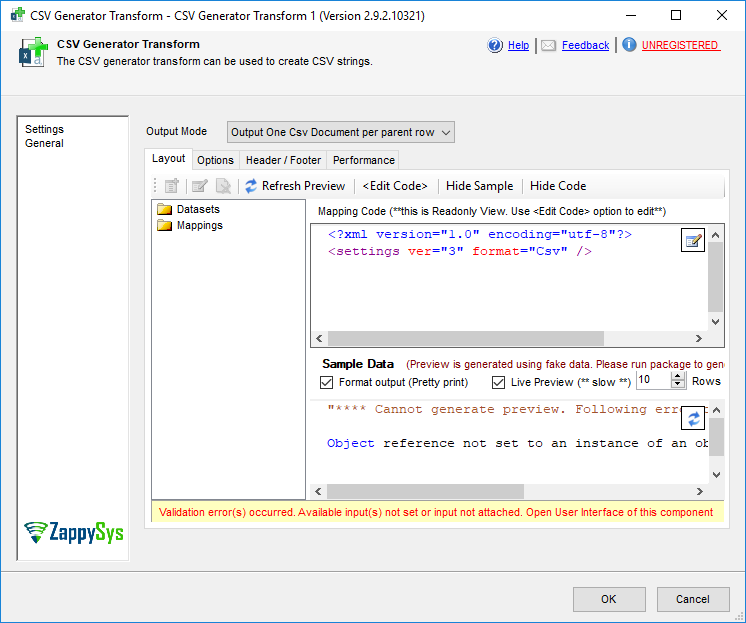Select Settings in the left panel
Screen dimensions: 746x623
44,129
